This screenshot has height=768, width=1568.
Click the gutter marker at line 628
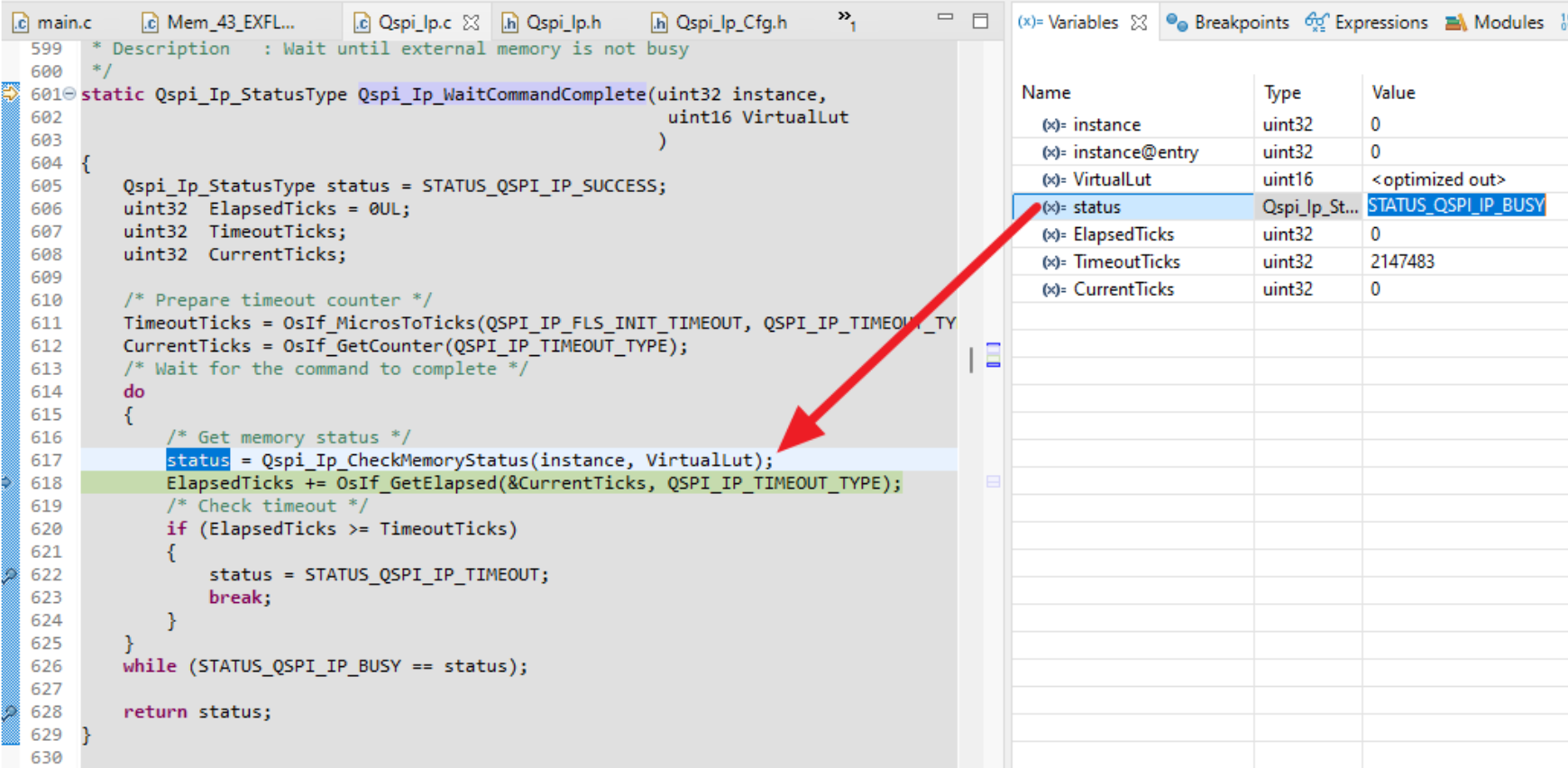pyautogui.click(x=9, y=712)
